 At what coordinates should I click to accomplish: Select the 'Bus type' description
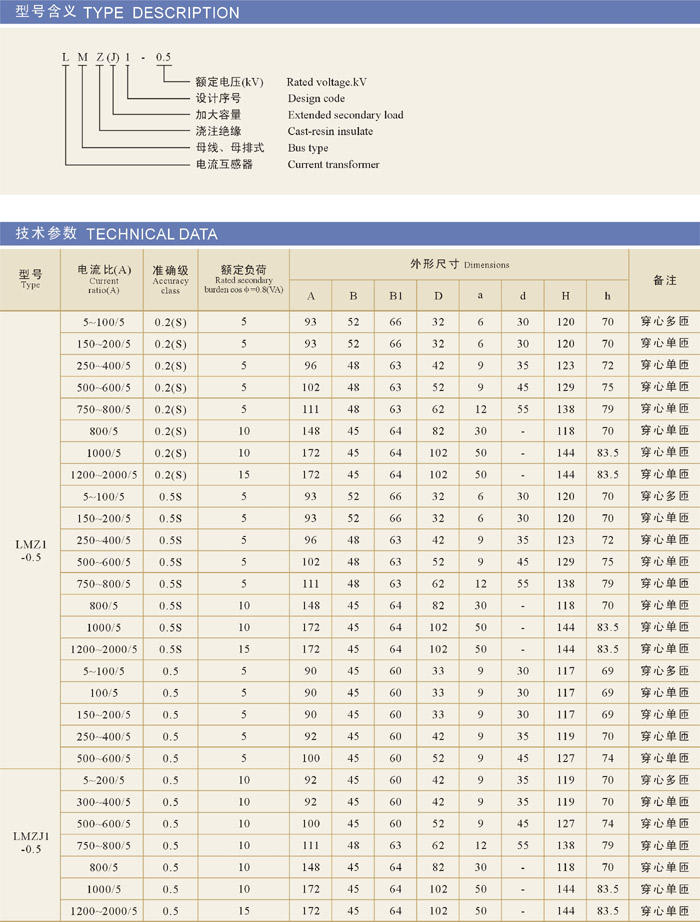(x=308, y=148)
